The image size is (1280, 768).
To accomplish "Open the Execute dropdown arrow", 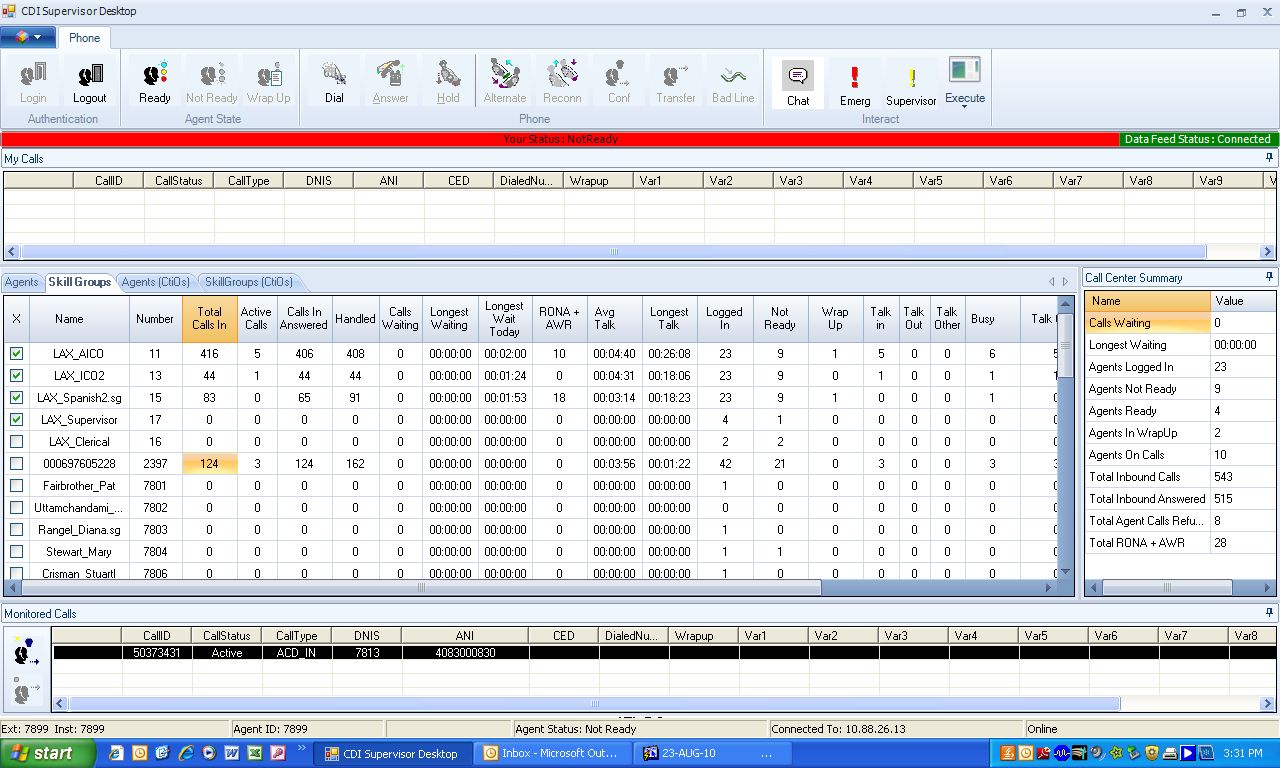I will (965, 105).
